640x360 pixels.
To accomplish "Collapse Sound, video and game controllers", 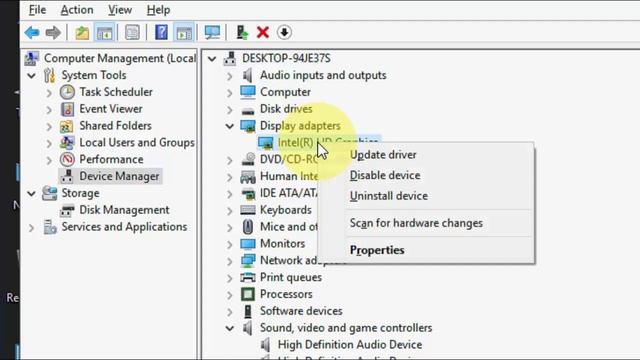I will pos(230,328).
